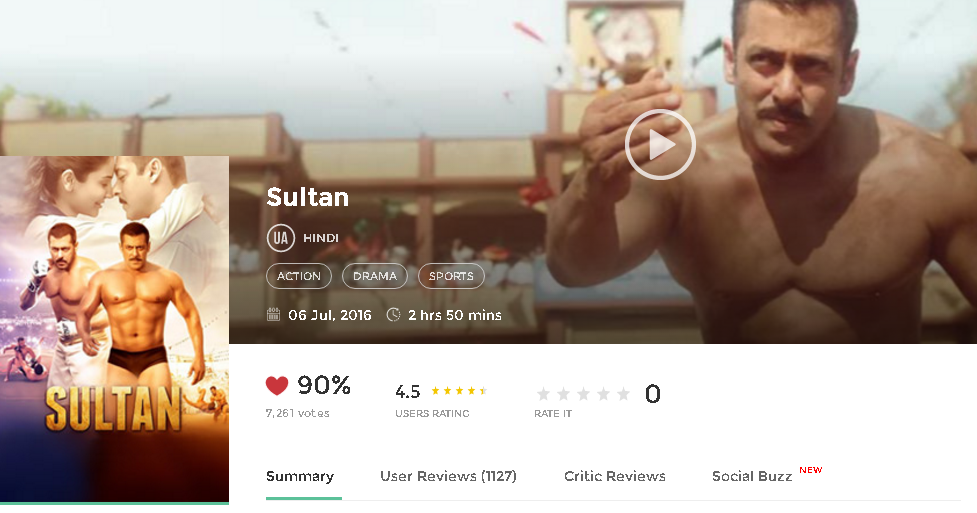This screenshot has width=977, height=513.
Task: Select the Drama genre tag
Action: (375, 276)
